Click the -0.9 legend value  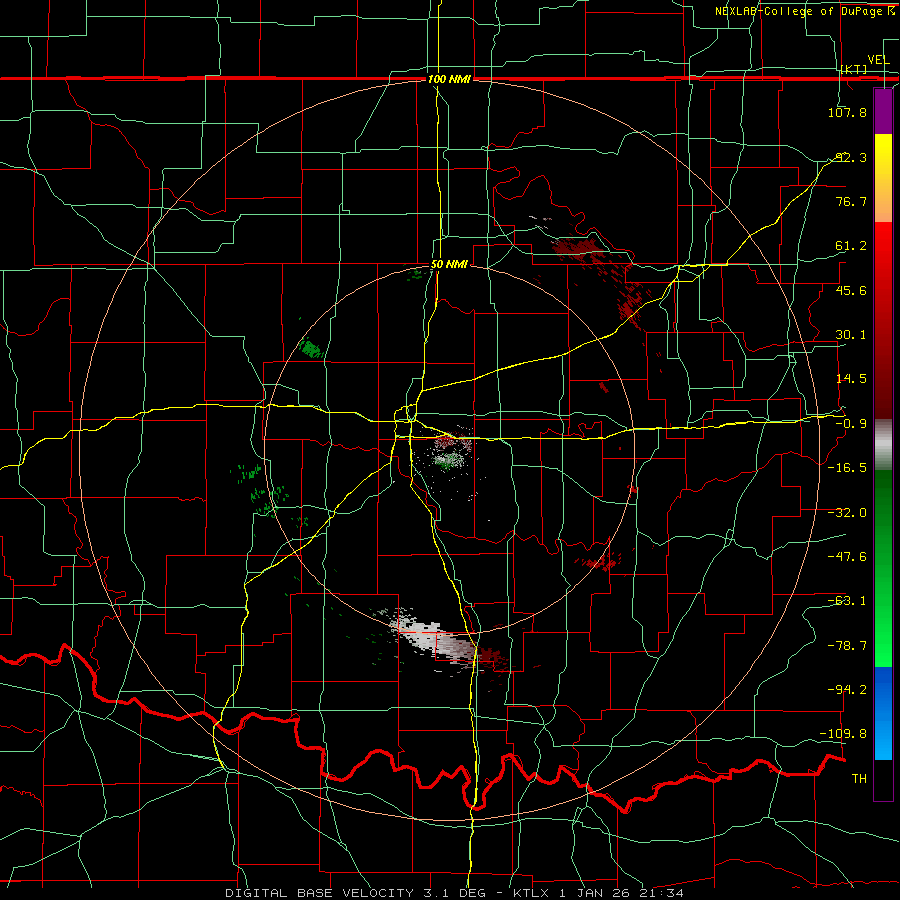pos(850,424)
